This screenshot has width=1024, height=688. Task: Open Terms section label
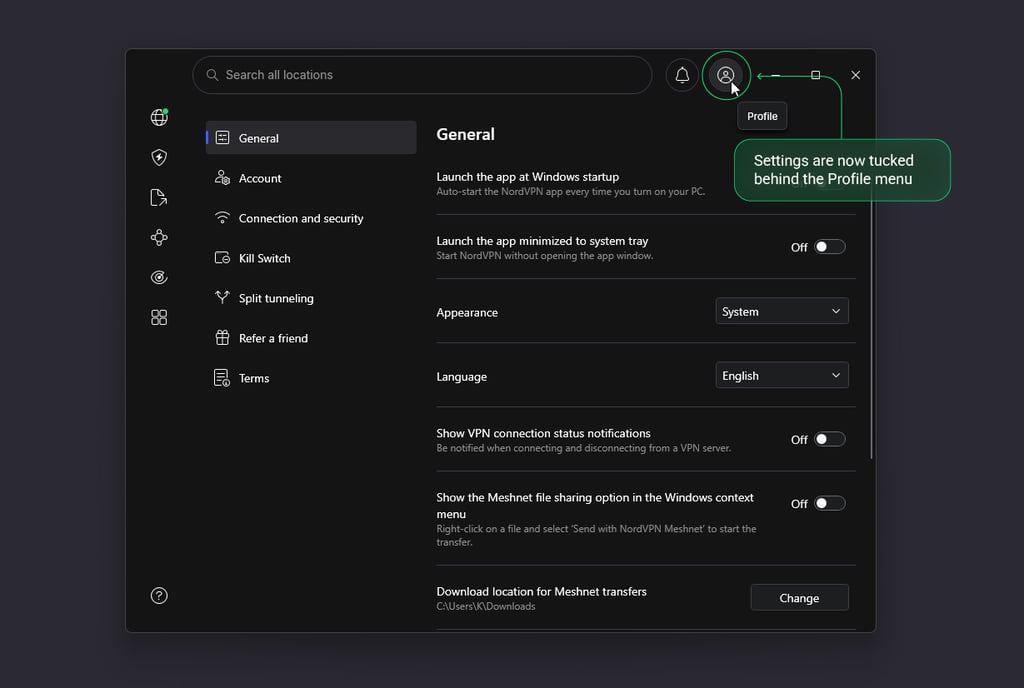(254, 378)
